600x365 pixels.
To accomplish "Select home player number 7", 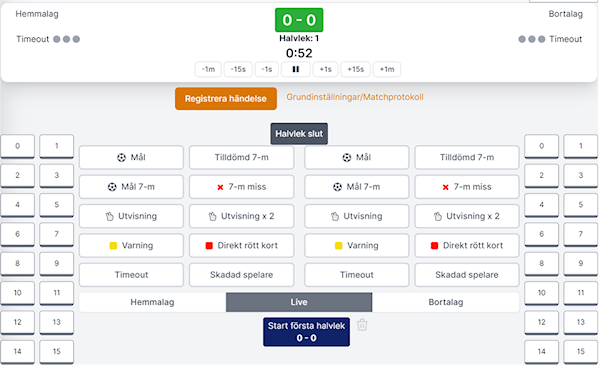I will 57,234.
